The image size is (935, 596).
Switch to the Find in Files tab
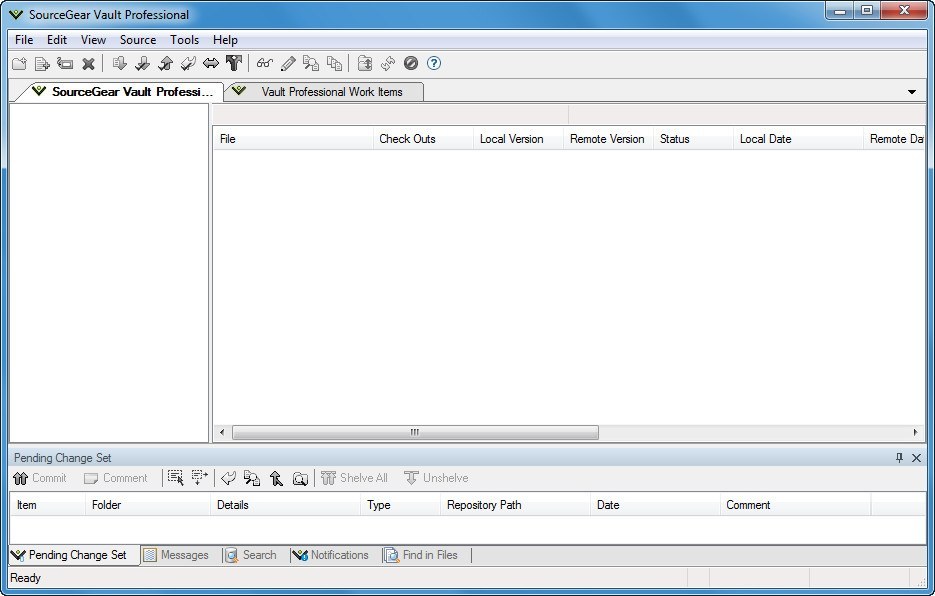point(422,555)
